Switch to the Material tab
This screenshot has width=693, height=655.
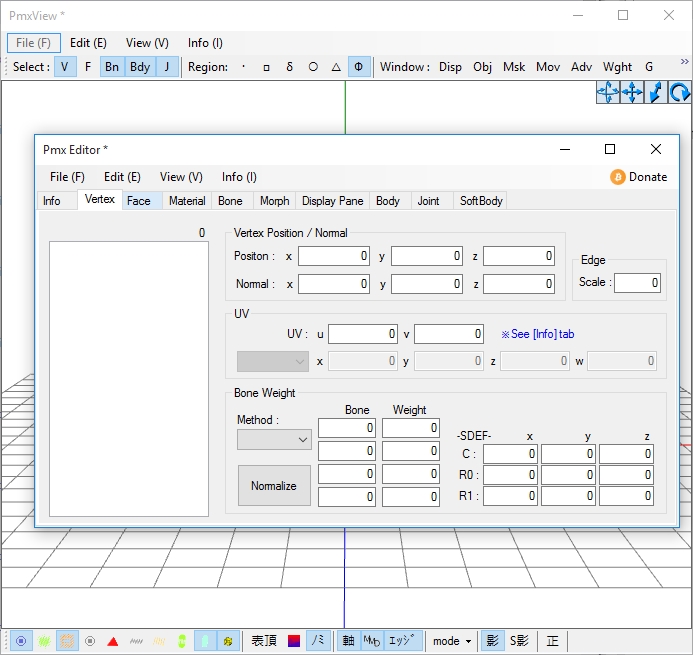pyautogui.click(x=187, y=201)
